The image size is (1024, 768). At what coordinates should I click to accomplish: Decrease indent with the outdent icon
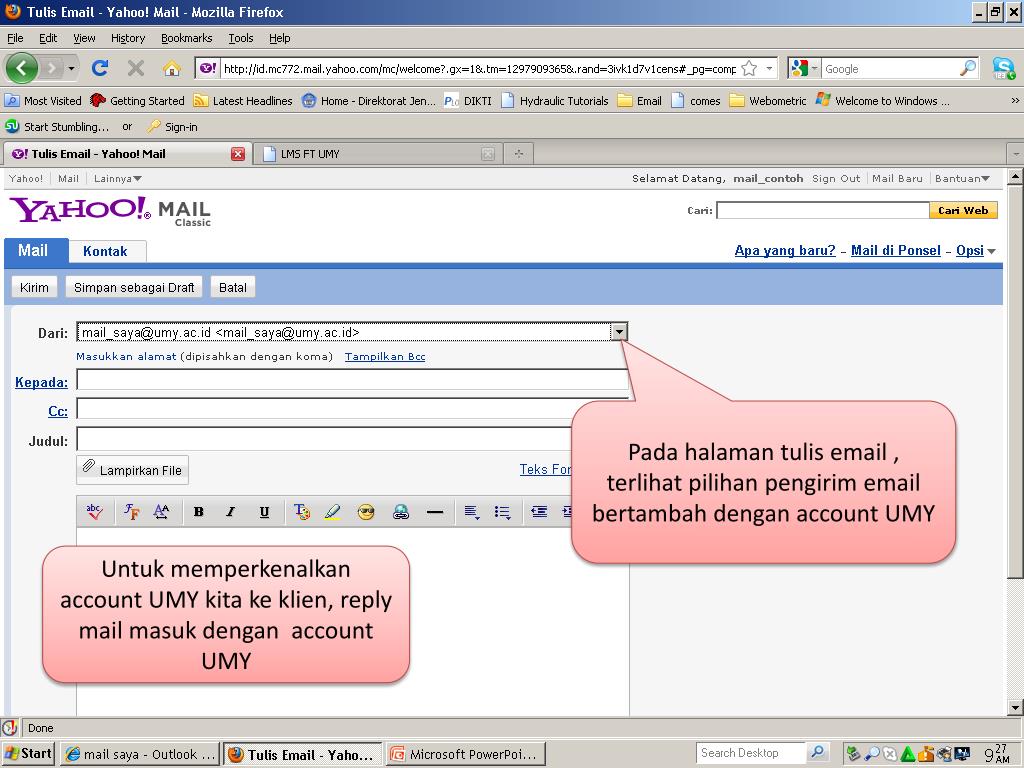click(x=539, y=513)
